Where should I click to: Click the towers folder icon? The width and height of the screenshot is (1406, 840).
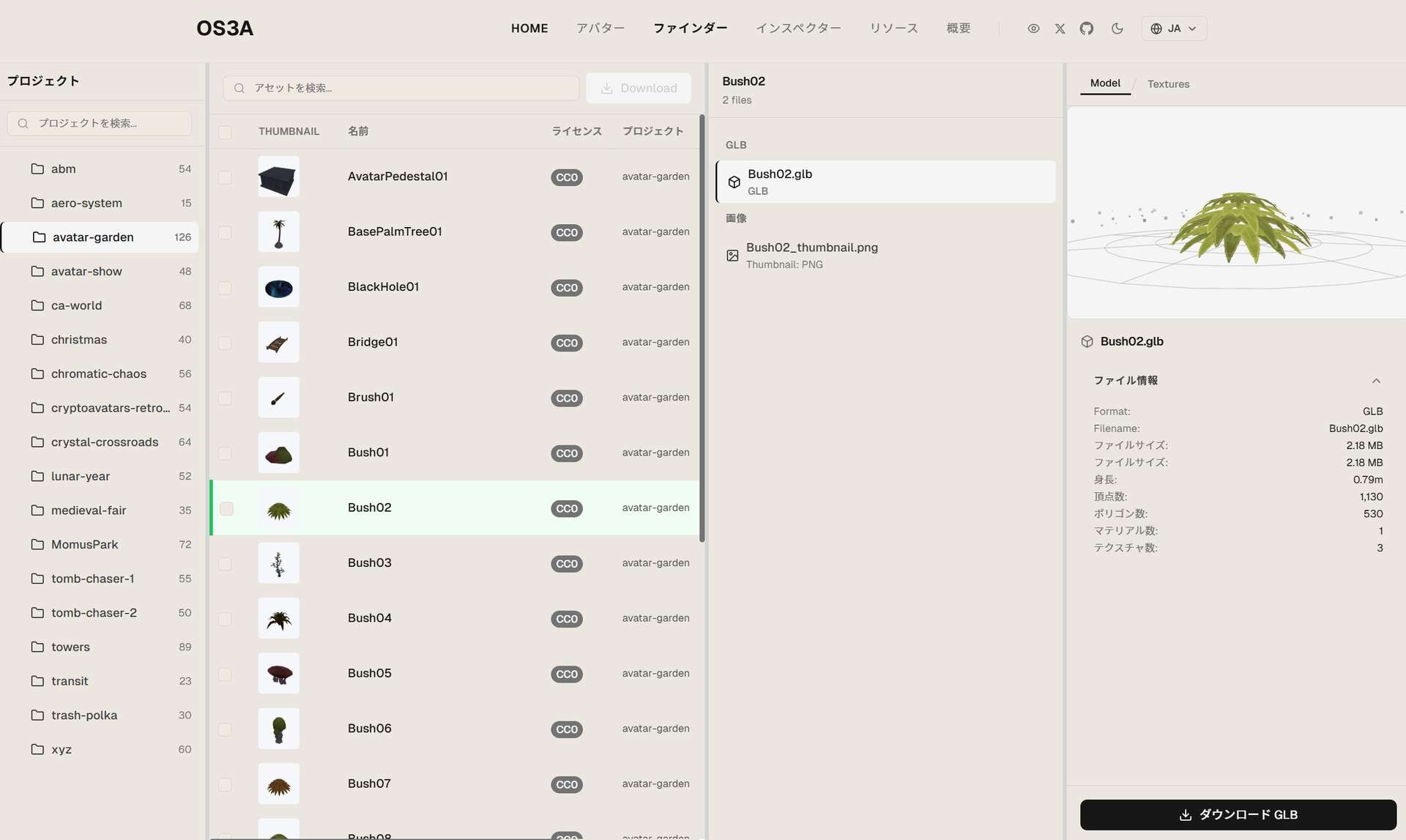(37, 647)
